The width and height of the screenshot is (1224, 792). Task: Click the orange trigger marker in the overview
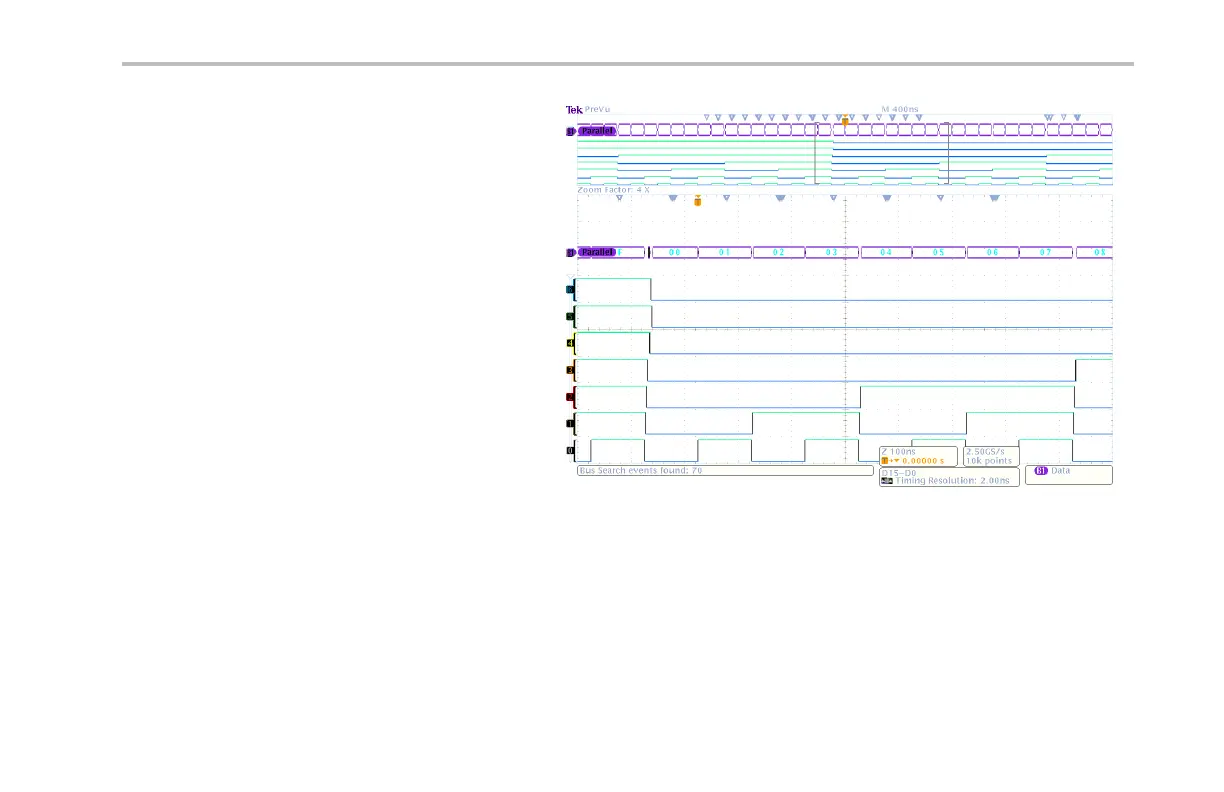(x=845, y=120)
